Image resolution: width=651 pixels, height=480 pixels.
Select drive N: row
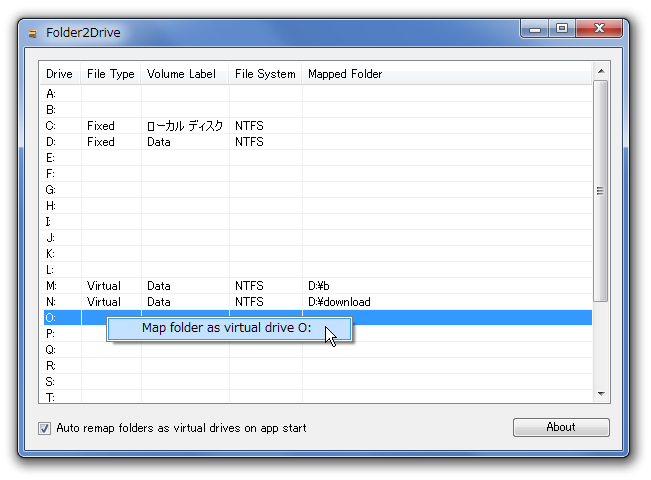pos(316,302)
